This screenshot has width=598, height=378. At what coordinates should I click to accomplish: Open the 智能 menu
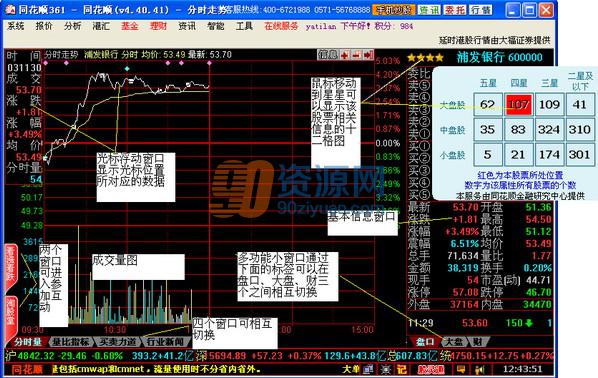(x=215, y=26)
